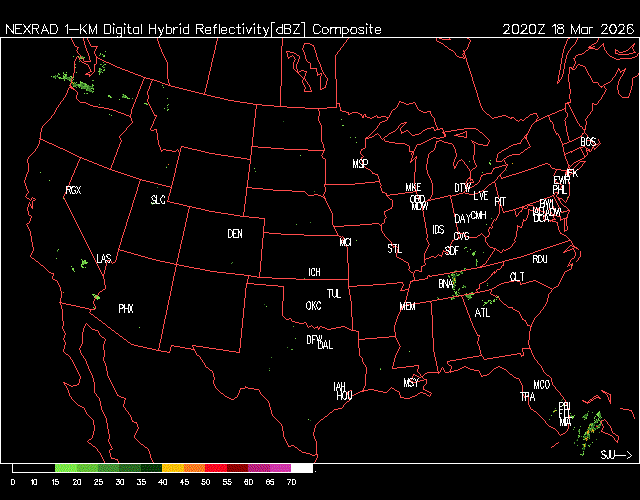The image size is (640, 500).
Task: Click the DEN station marker
Action: tap(235, 234)
